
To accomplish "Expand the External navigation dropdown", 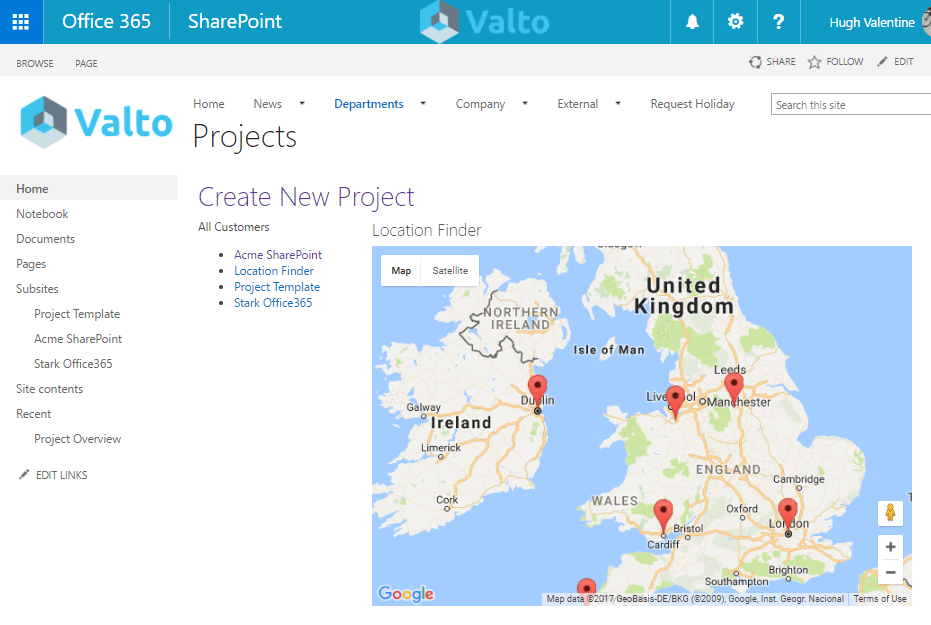I will 619,103.
